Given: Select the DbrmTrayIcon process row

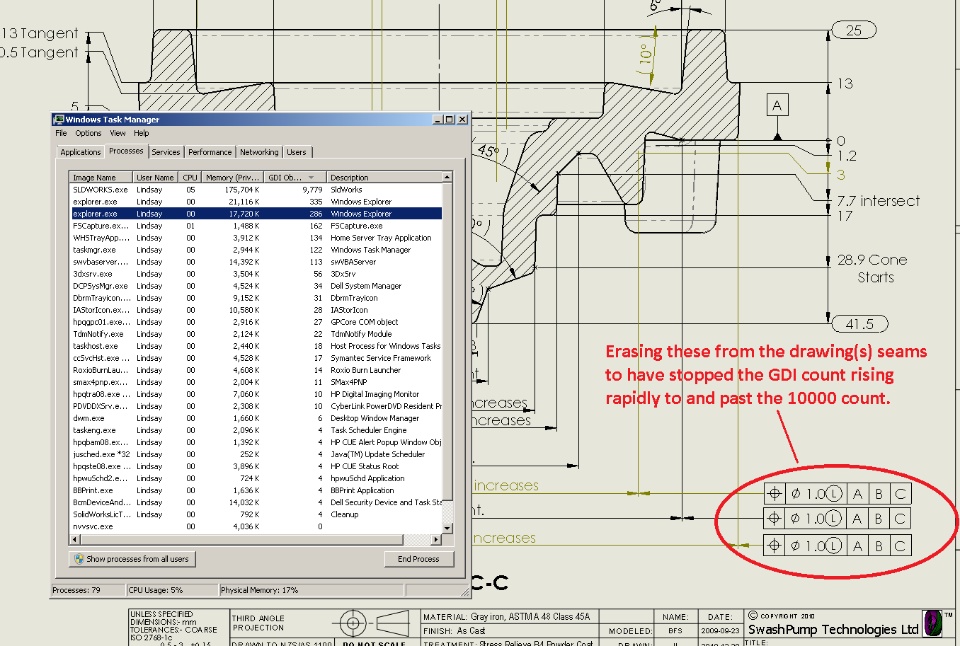Looking at the screenshot, I should click(x=255, y=298).
